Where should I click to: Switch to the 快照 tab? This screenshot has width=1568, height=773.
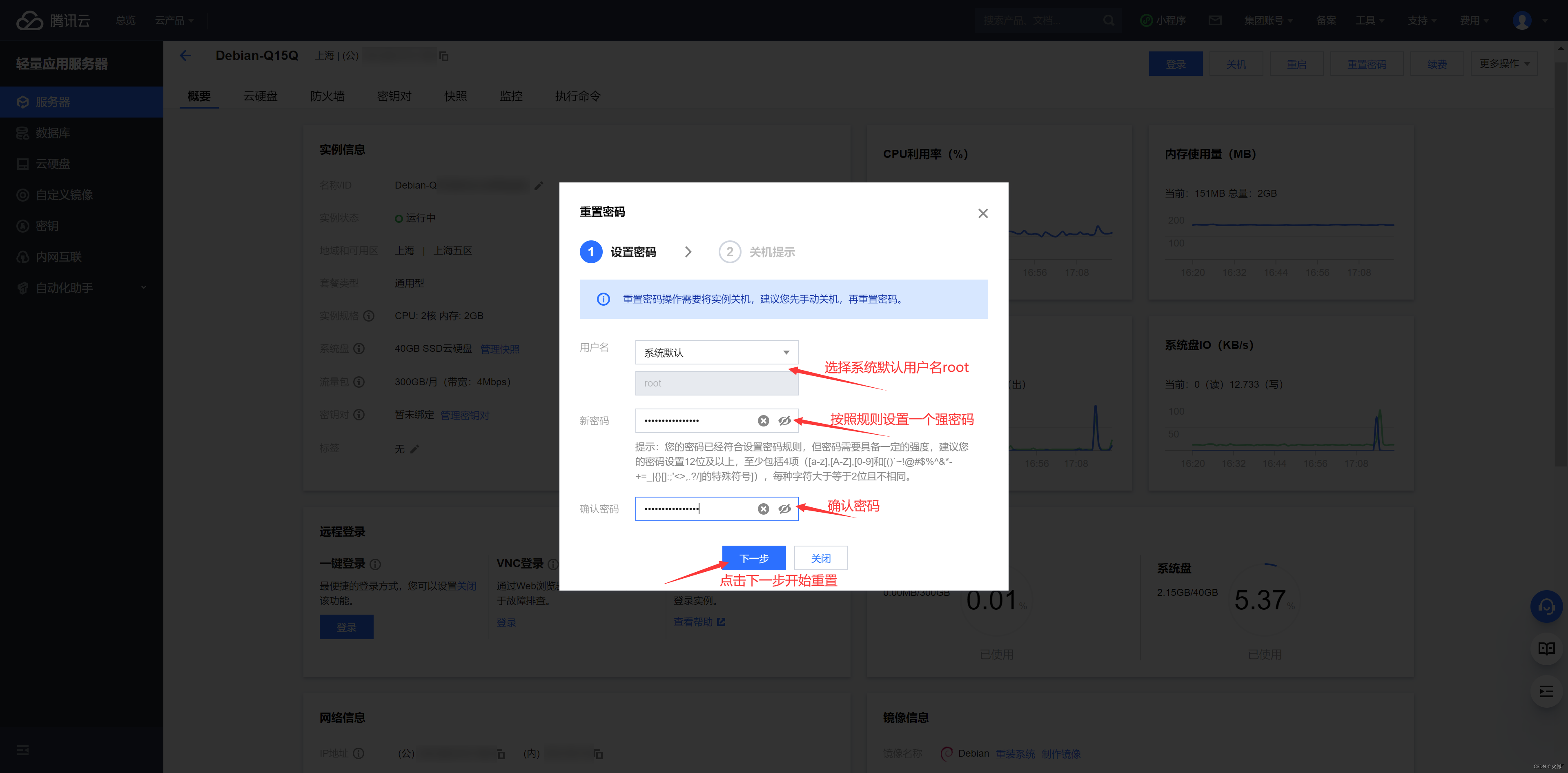pyautogui.click(x=455, y=96)
